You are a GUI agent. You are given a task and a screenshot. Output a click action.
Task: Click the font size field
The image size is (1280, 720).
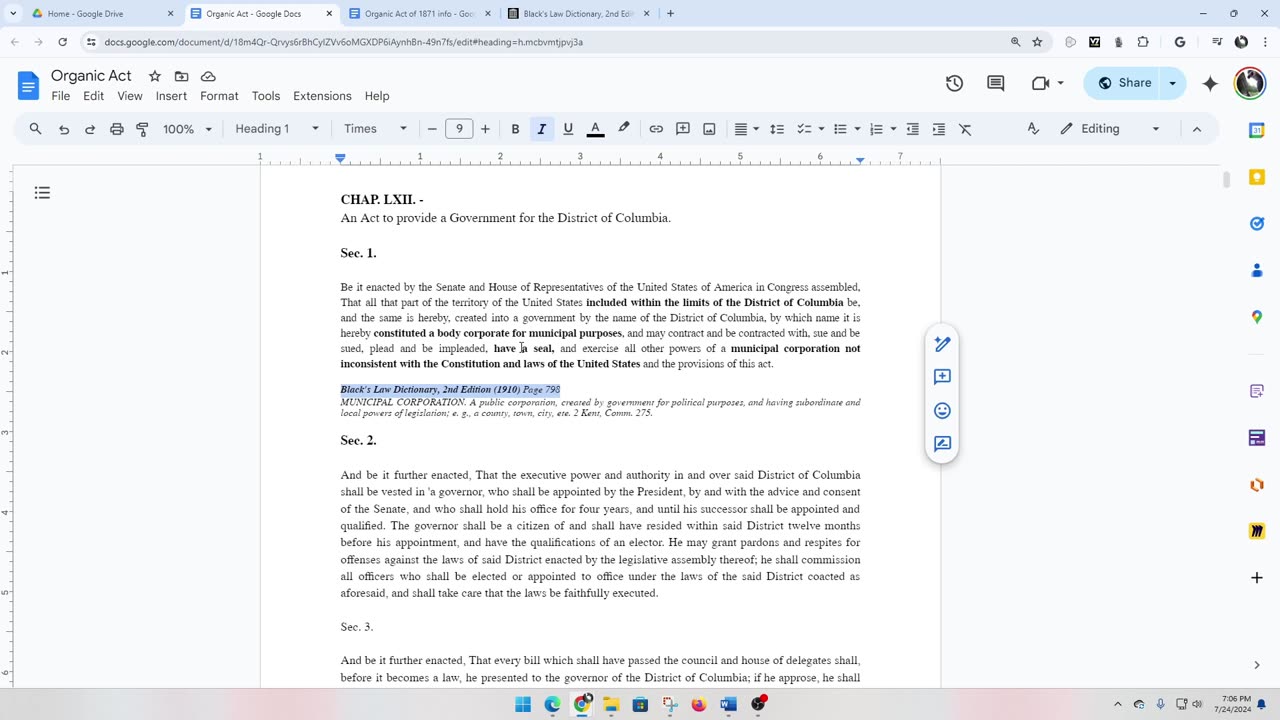coord(459,129)
